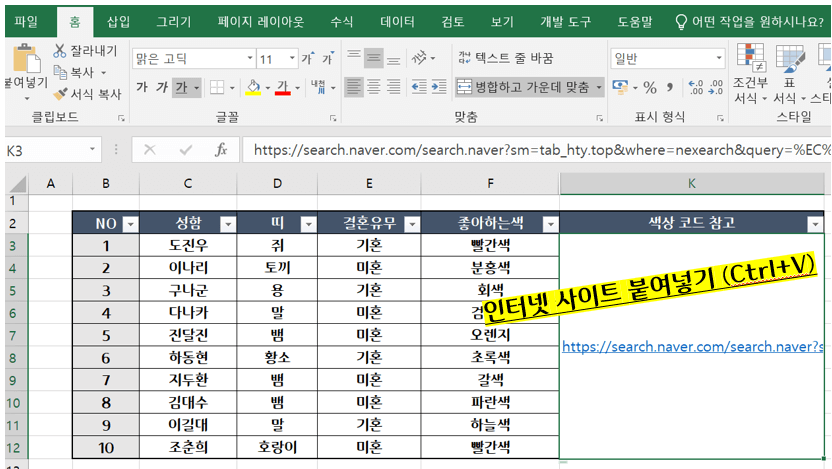This screenshot has height=469, width=832.
Task: Center text horizontally
Action: pos(374,87)
